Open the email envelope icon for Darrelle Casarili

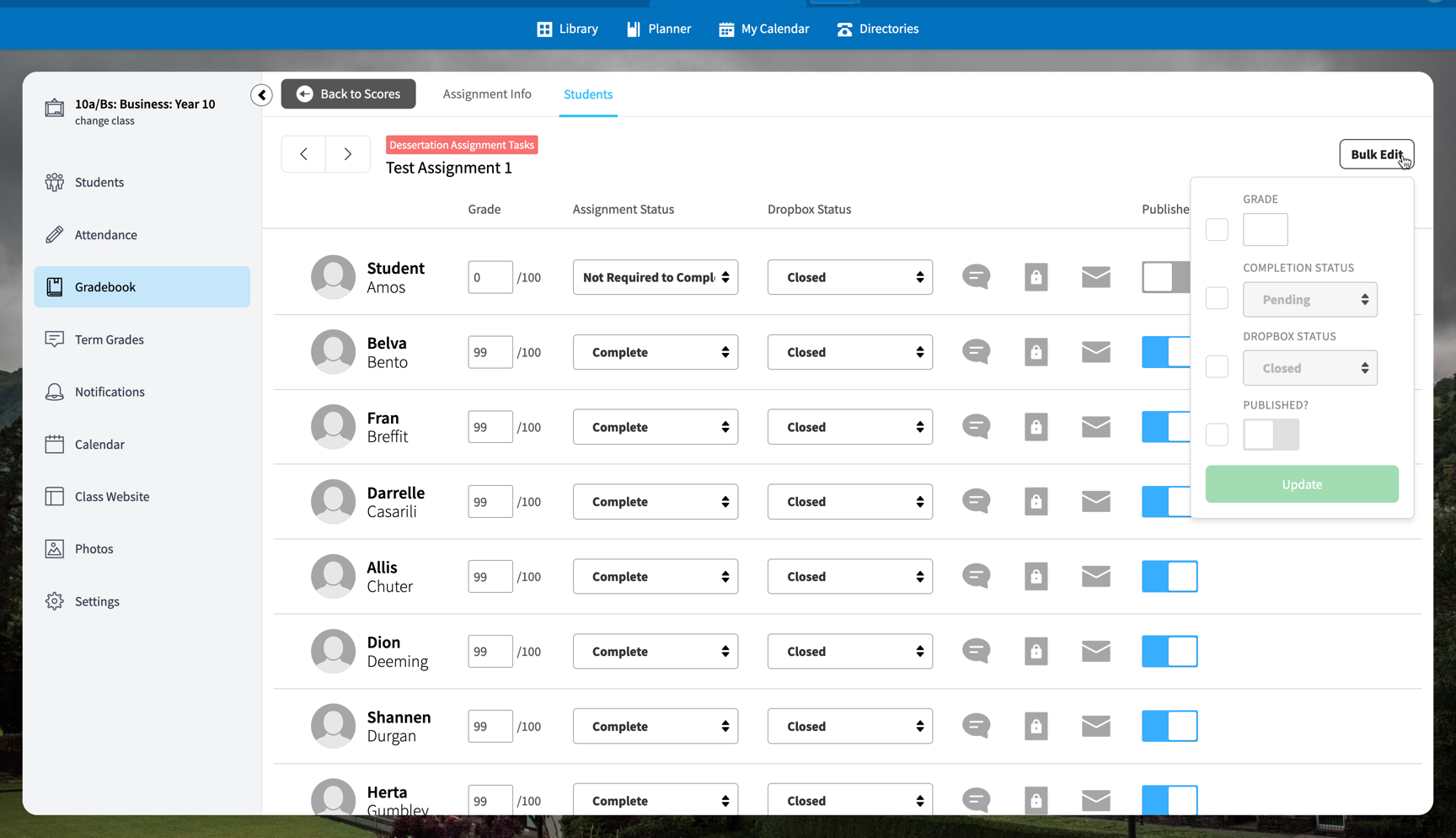[1095, 501]
